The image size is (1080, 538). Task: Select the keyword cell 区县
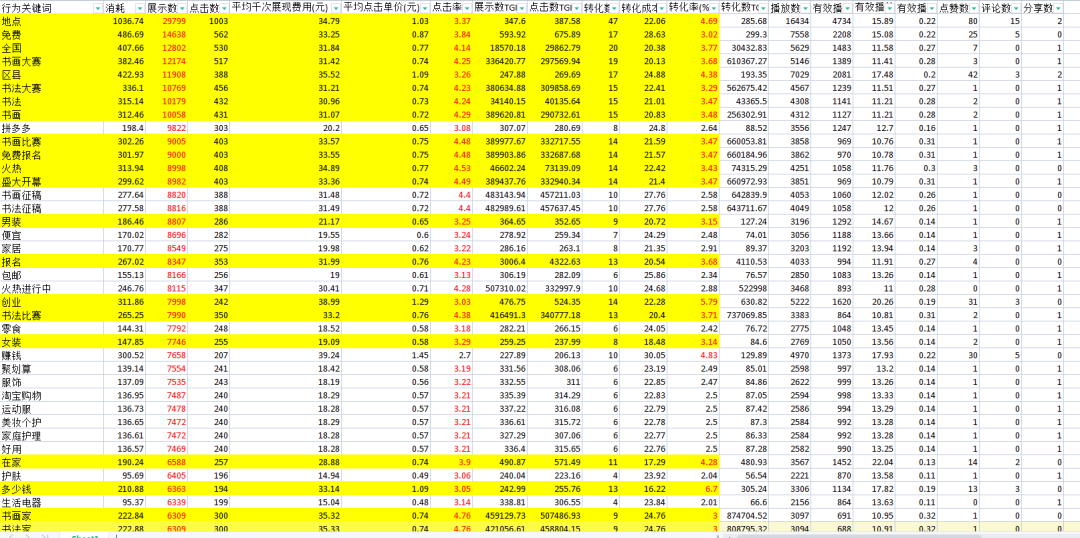pos(52,75)
